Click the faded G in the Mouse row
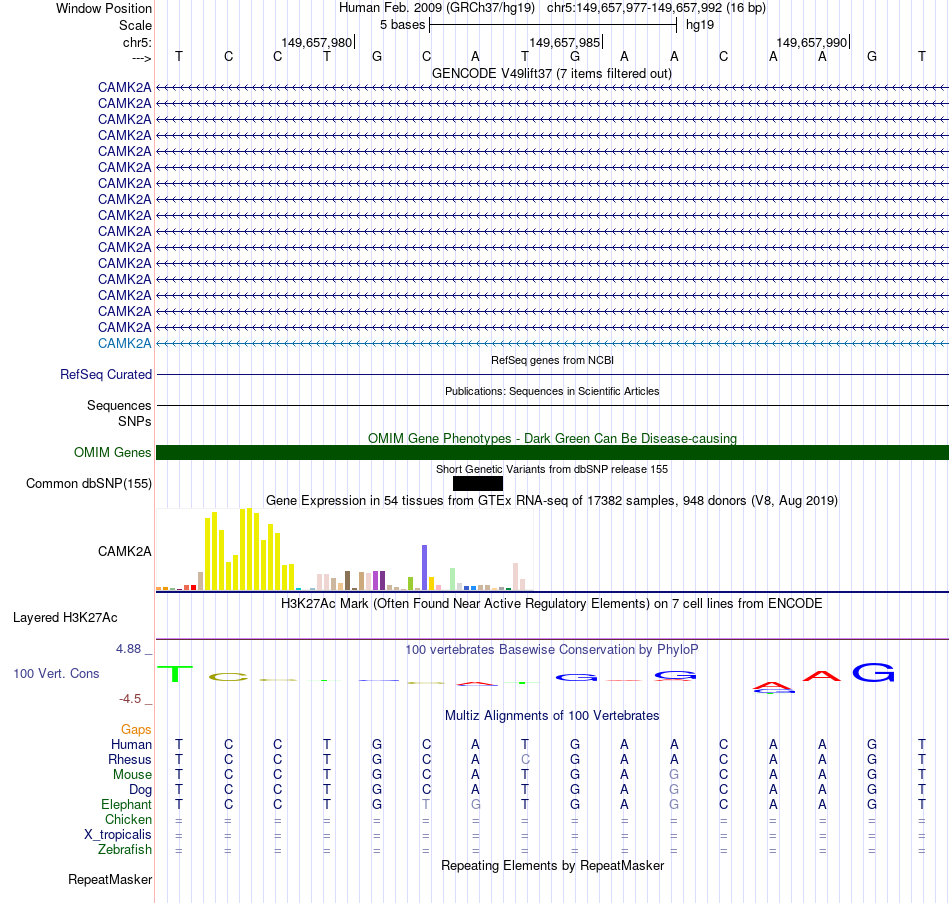950x903 pixels. tap(674, 775)
